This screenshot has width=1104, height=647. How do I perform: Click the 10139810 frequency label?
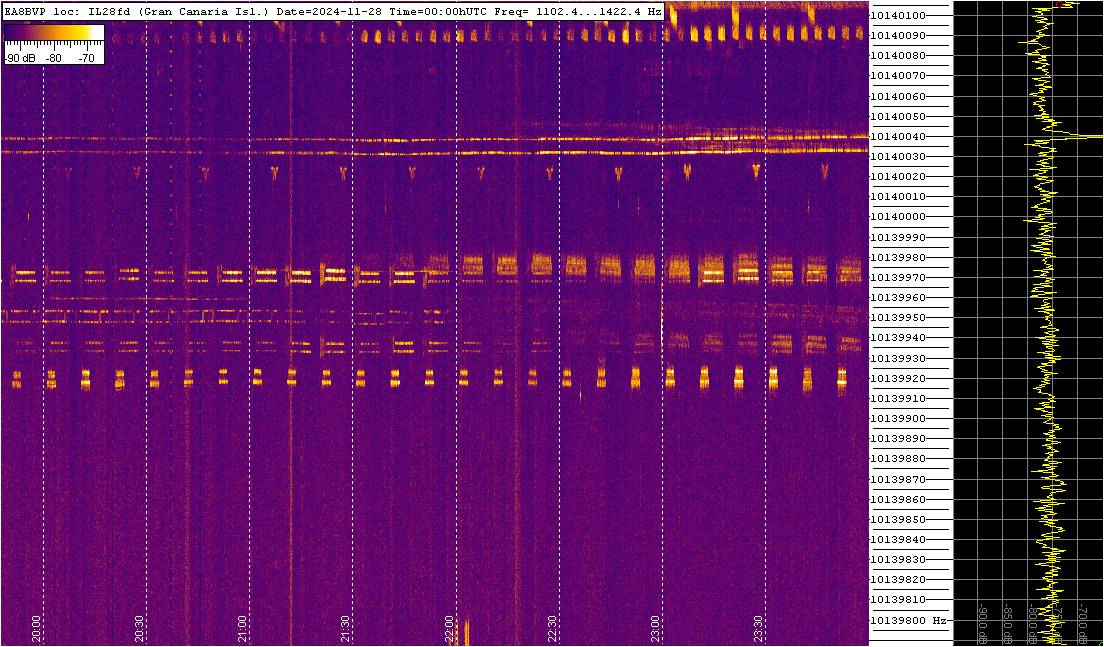point(898,601)
